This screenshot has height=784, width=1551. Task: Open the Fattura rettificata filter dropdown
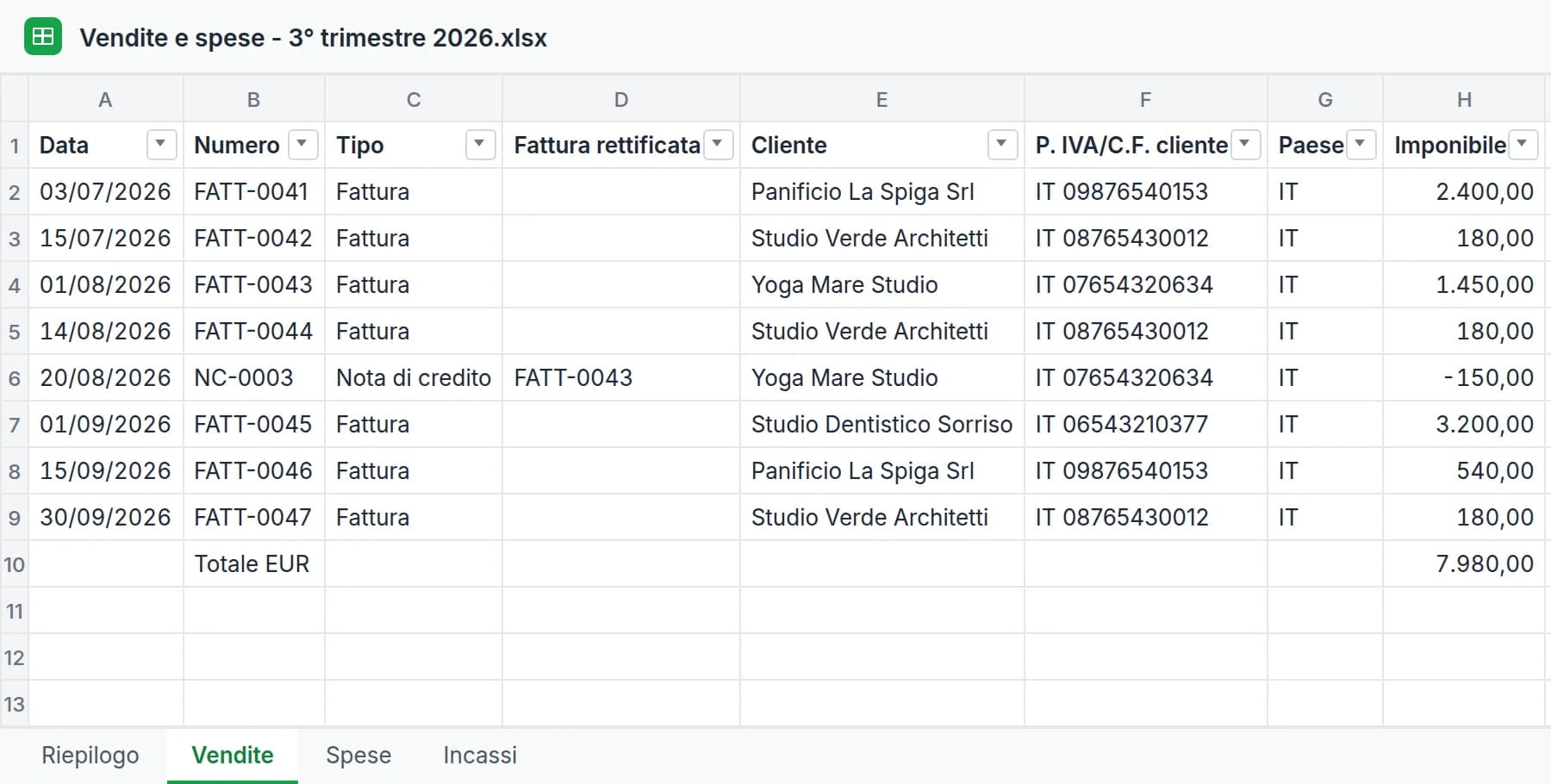(x=718, y=144)
